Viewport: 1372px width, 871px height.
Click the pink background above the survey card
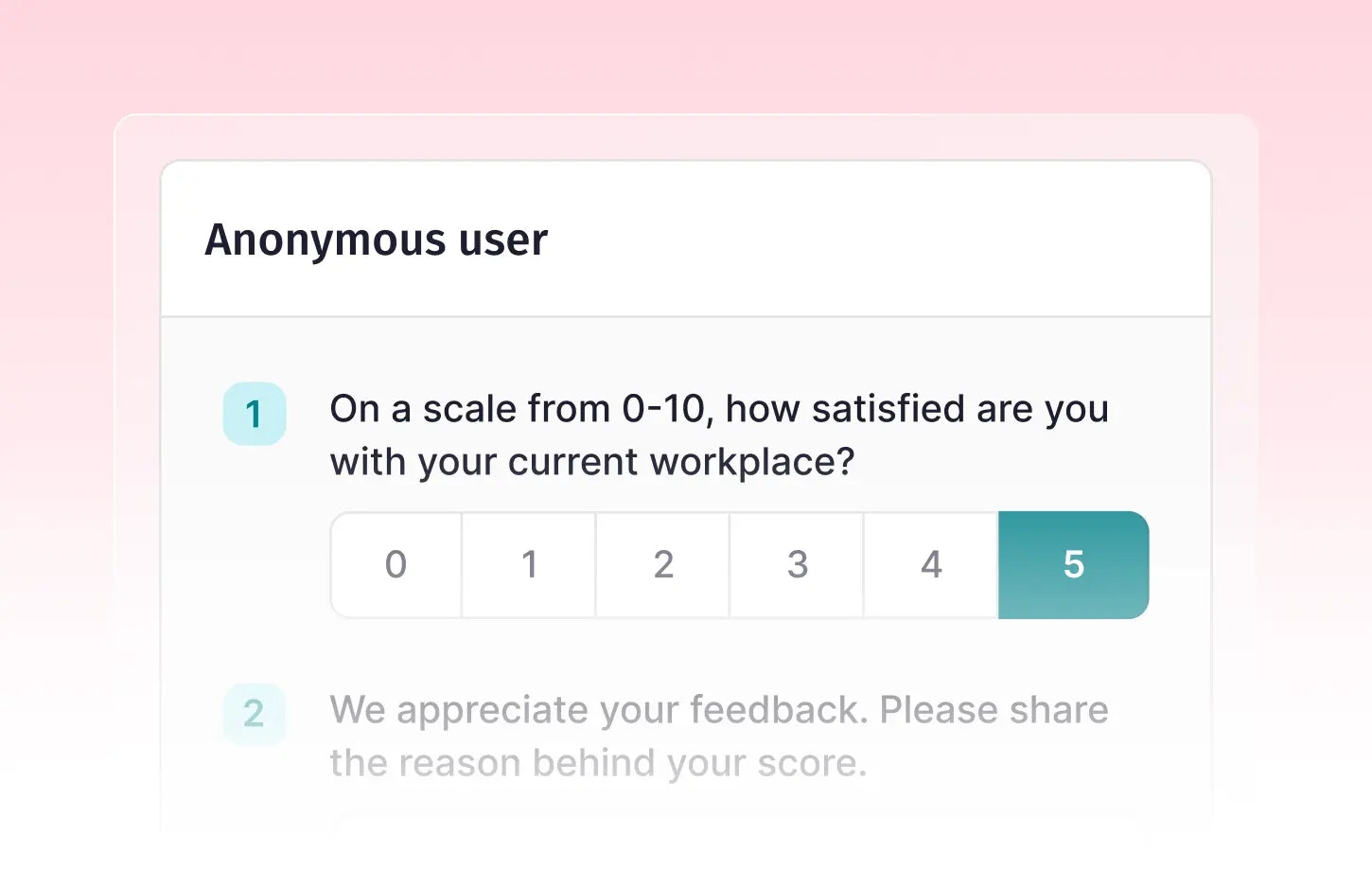[x=686, y=57]
